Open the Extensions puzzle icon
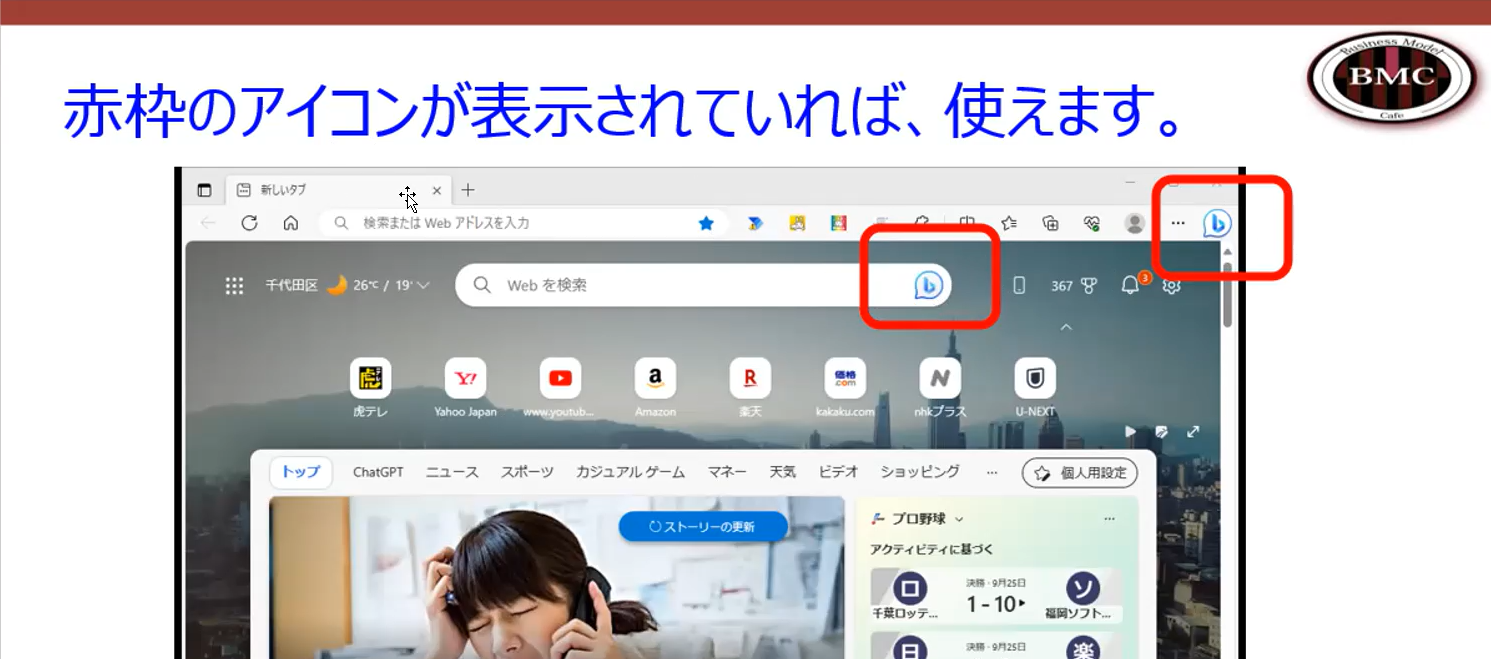Image resolution: width=1491 pixels, height=659 pixels. click(923, 223)
